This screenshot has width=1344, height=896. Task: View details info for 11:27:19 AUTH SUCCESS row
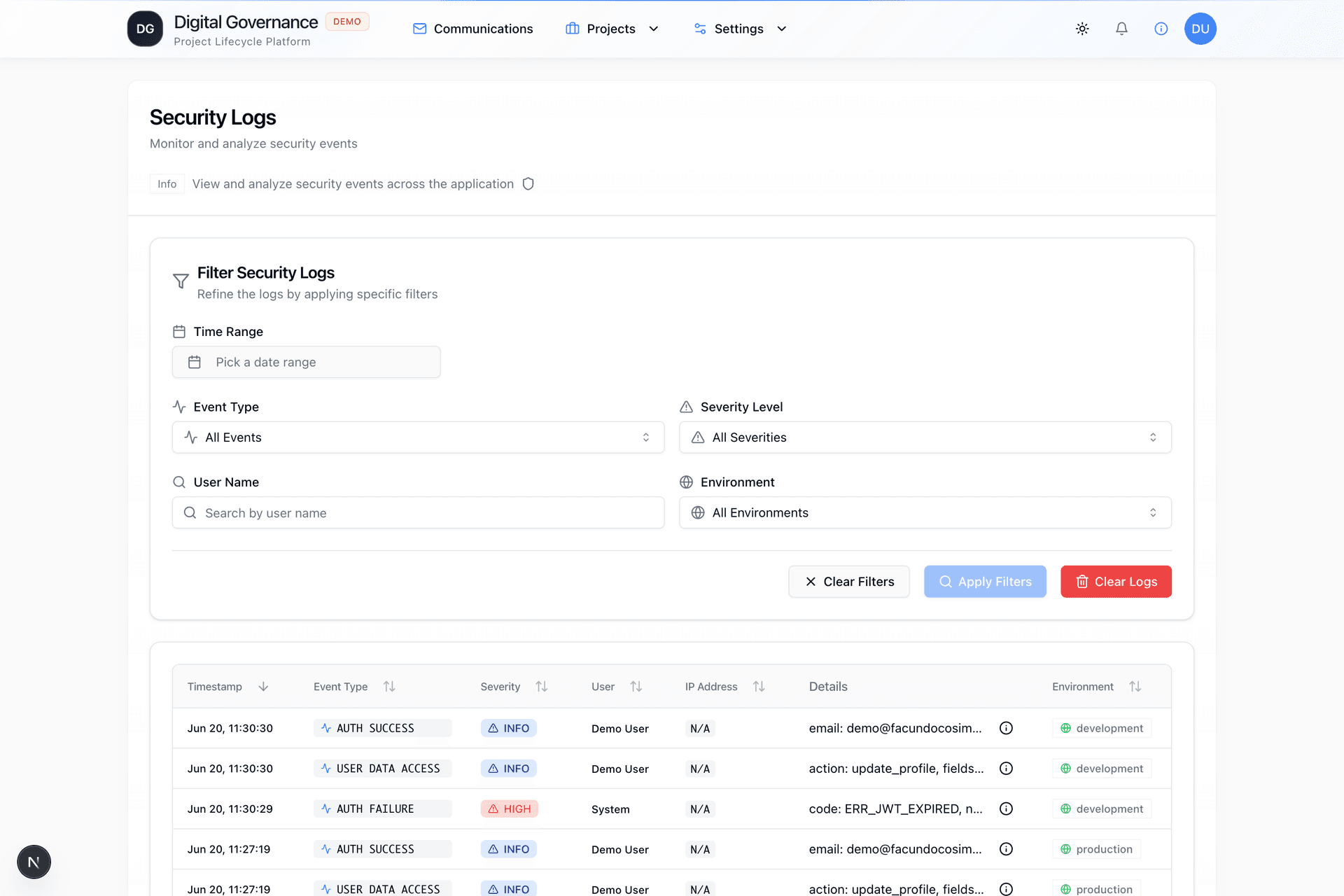point(1006,849)
